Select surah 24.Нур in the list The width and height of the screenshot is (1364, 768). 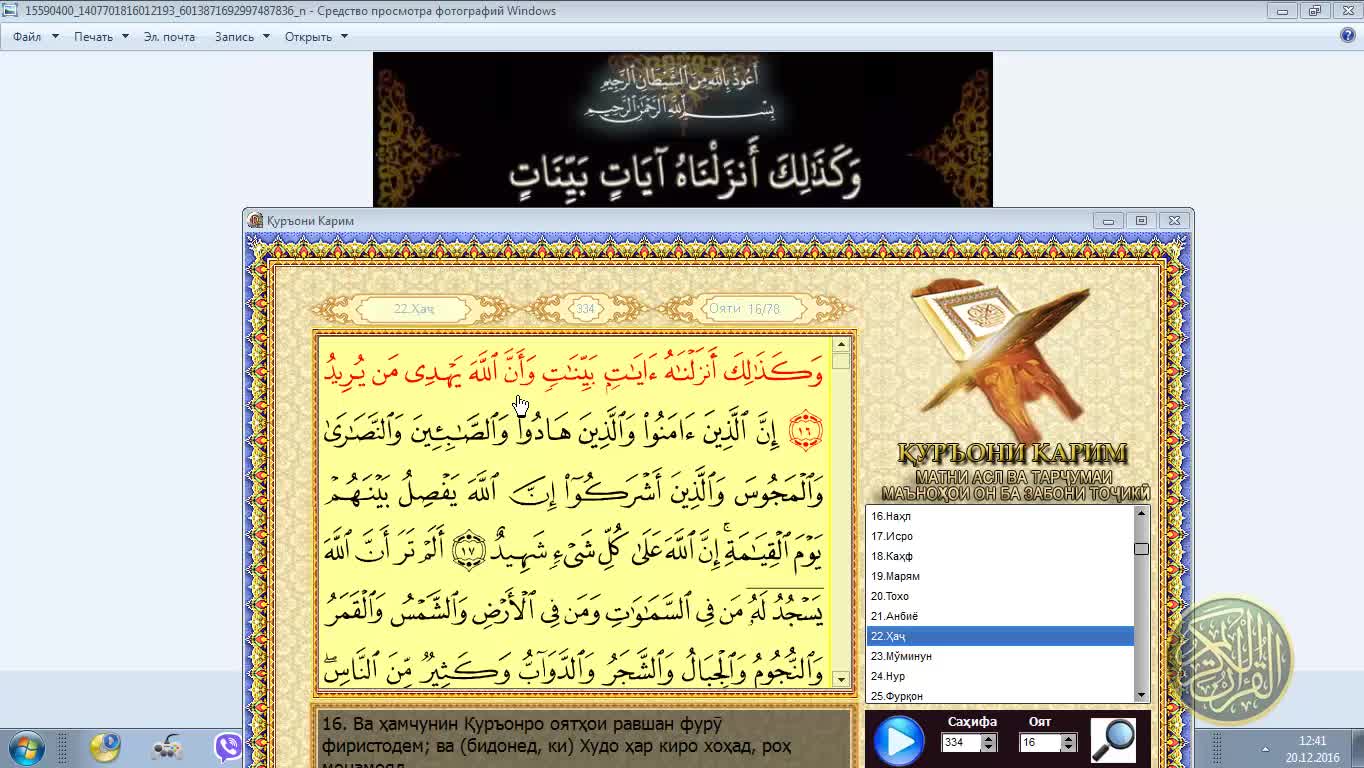[1000, 676]
